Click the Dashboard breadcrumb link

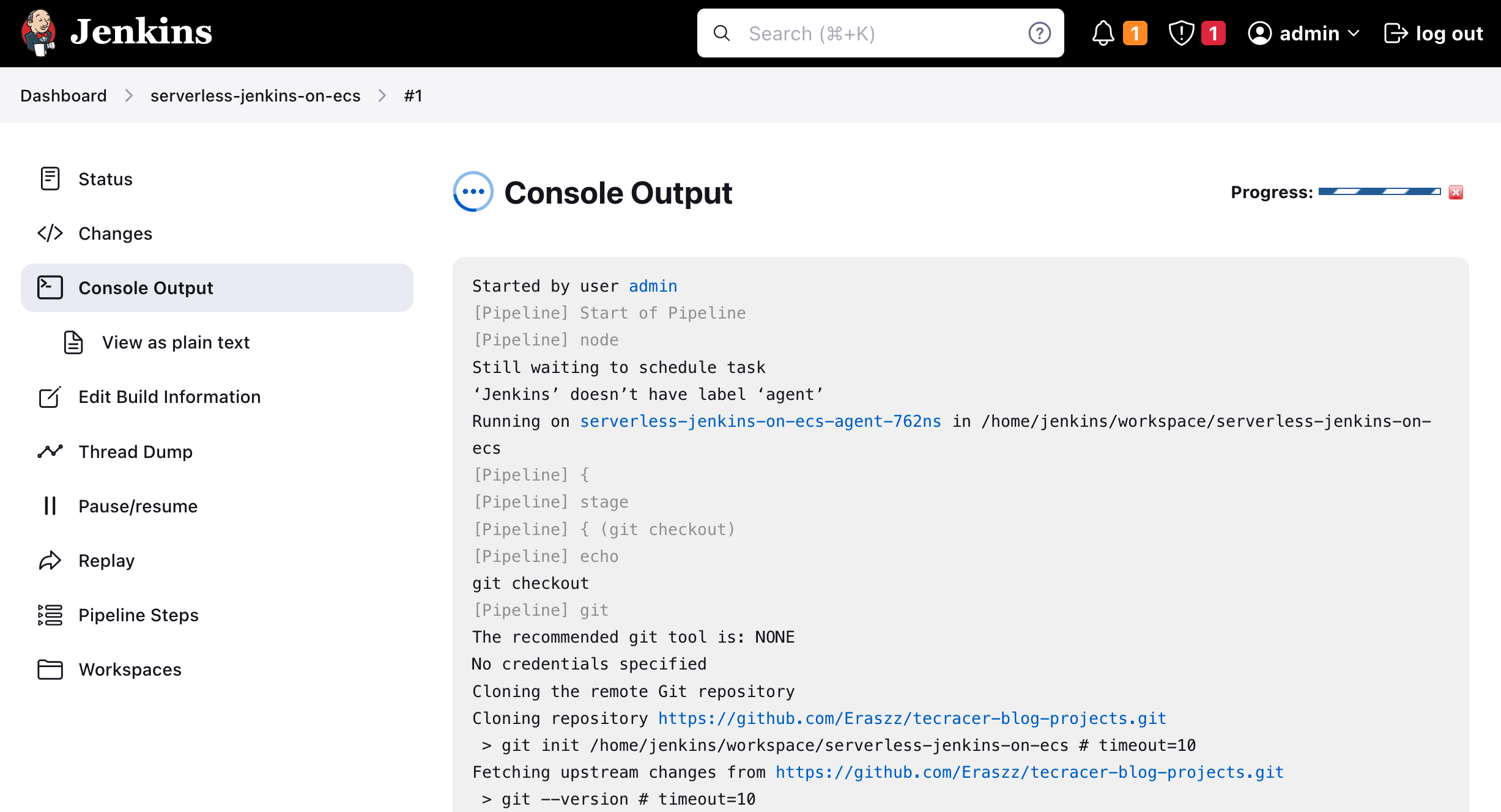(63, 95)
